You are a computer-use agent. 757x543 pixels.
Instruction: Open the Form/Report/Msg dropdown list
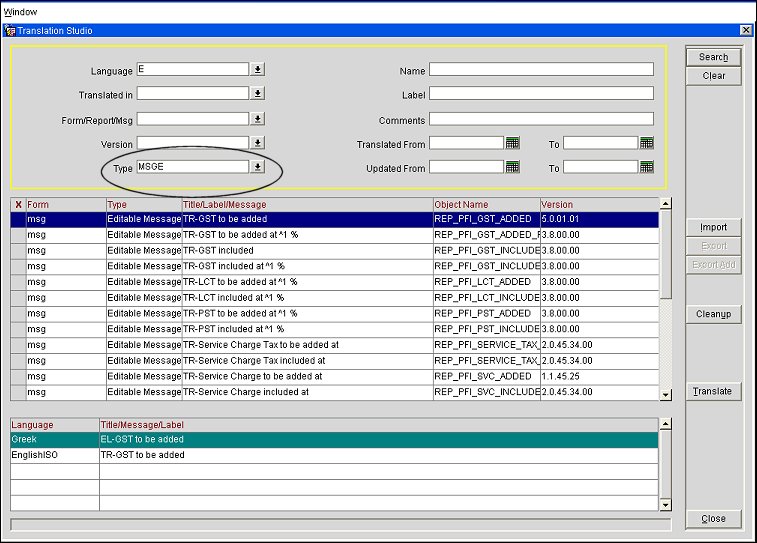(x=257, y=119)
